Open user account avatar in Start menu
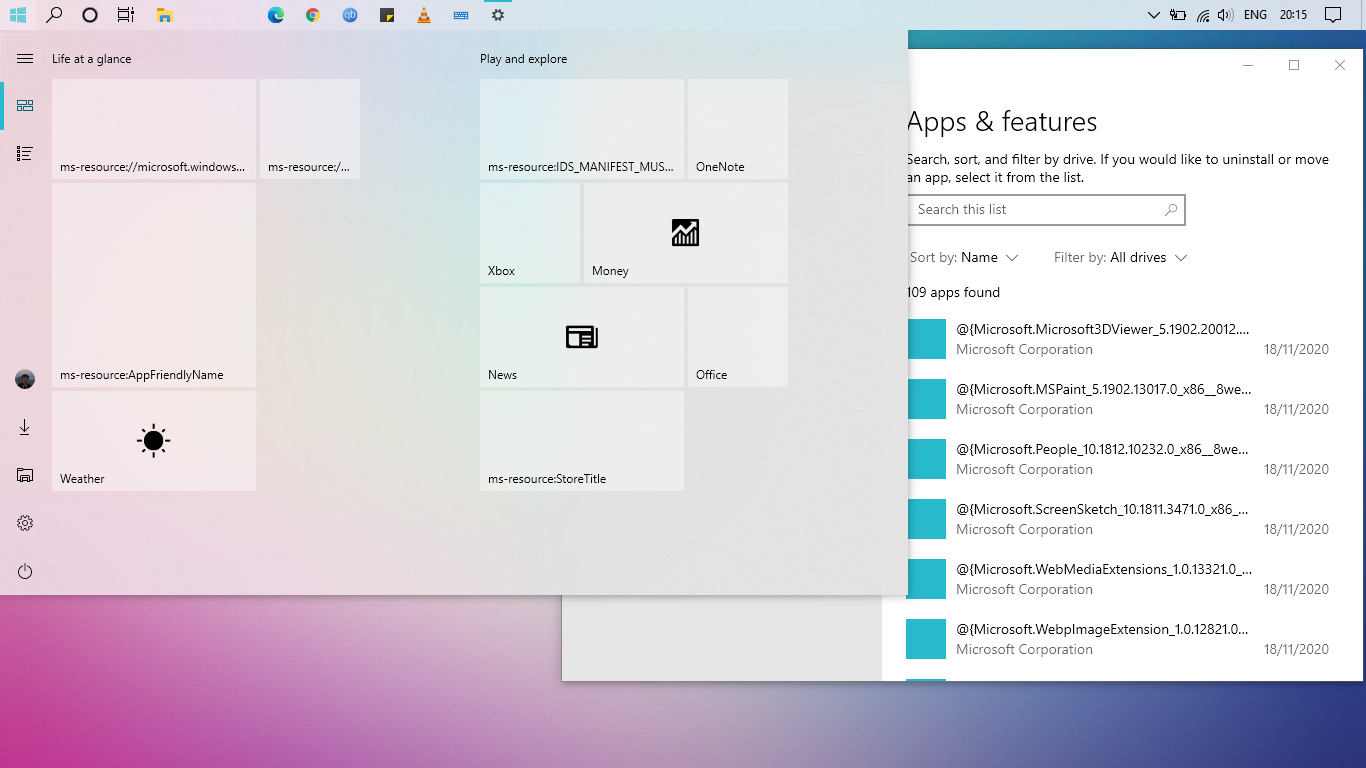The height and width of the screenshot is (768, 1366). [x=25, y=379]
